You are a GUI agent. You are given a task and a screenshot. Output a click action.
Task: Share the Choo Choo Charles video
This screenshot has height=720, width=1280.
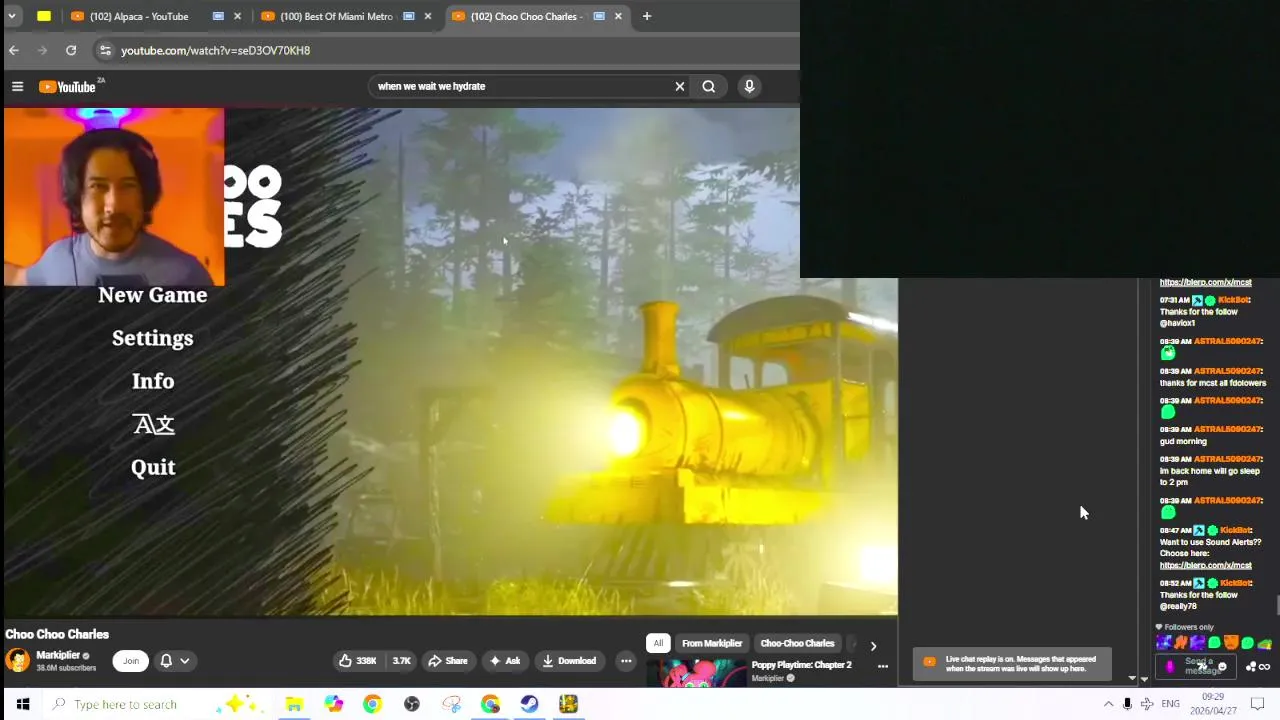tap(447, 661)
